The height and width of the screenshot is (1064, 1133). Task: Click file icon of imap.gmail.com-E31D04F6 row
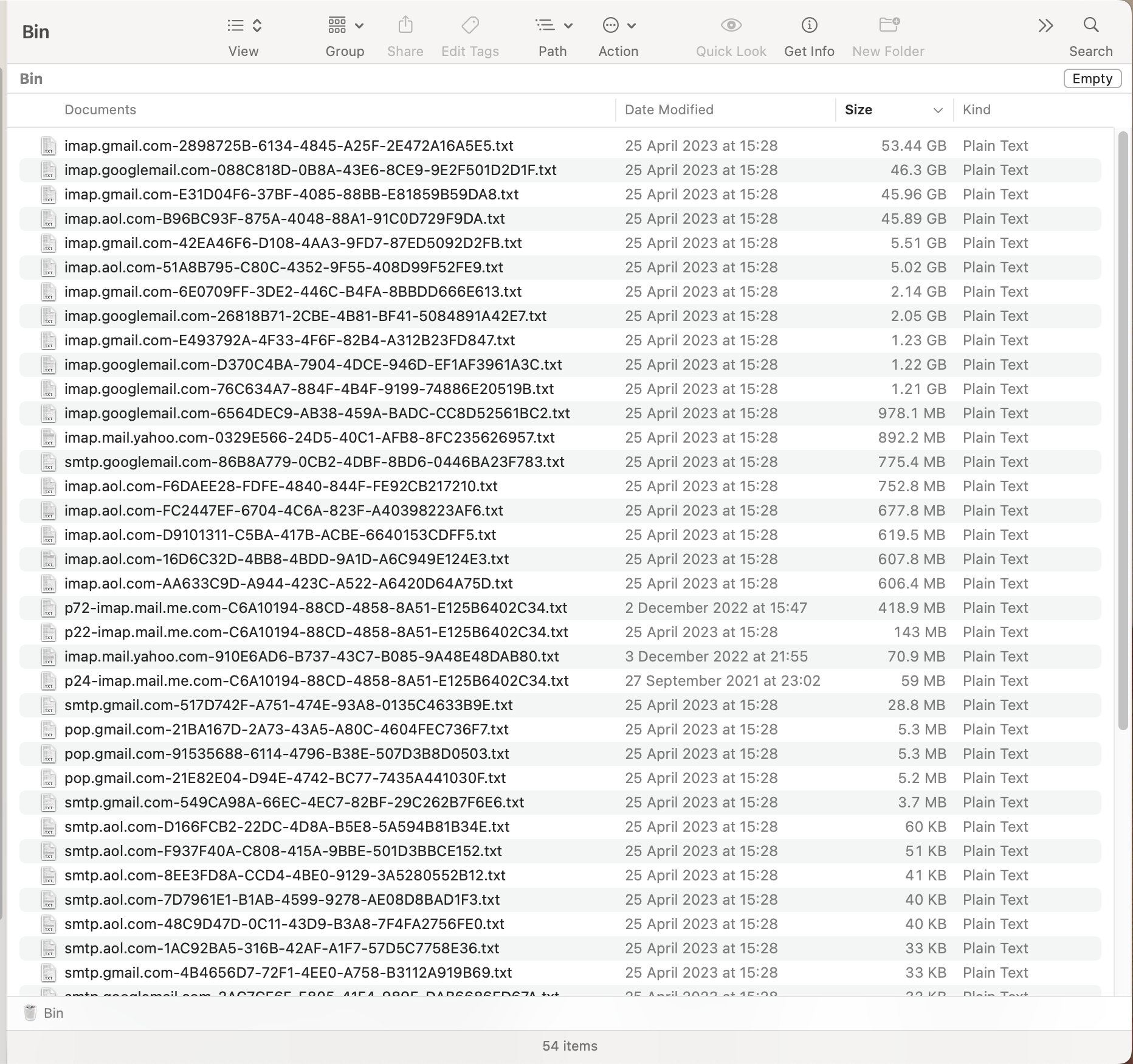[x=49, y=195]
